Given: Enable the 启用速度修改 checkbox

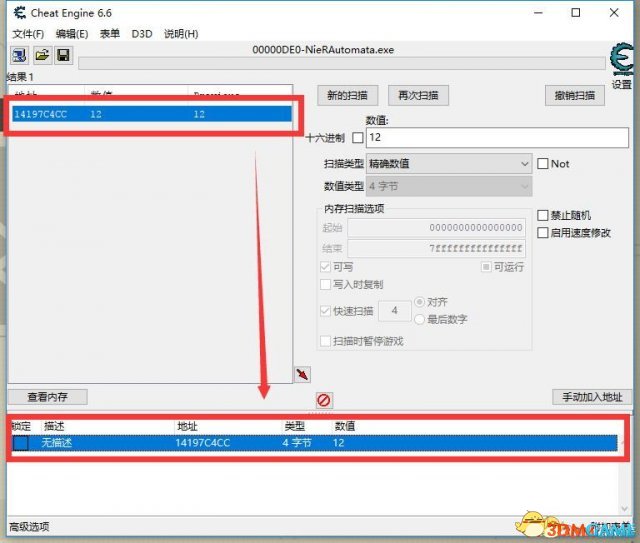Looking at the screenshot, I should point(542,233).
